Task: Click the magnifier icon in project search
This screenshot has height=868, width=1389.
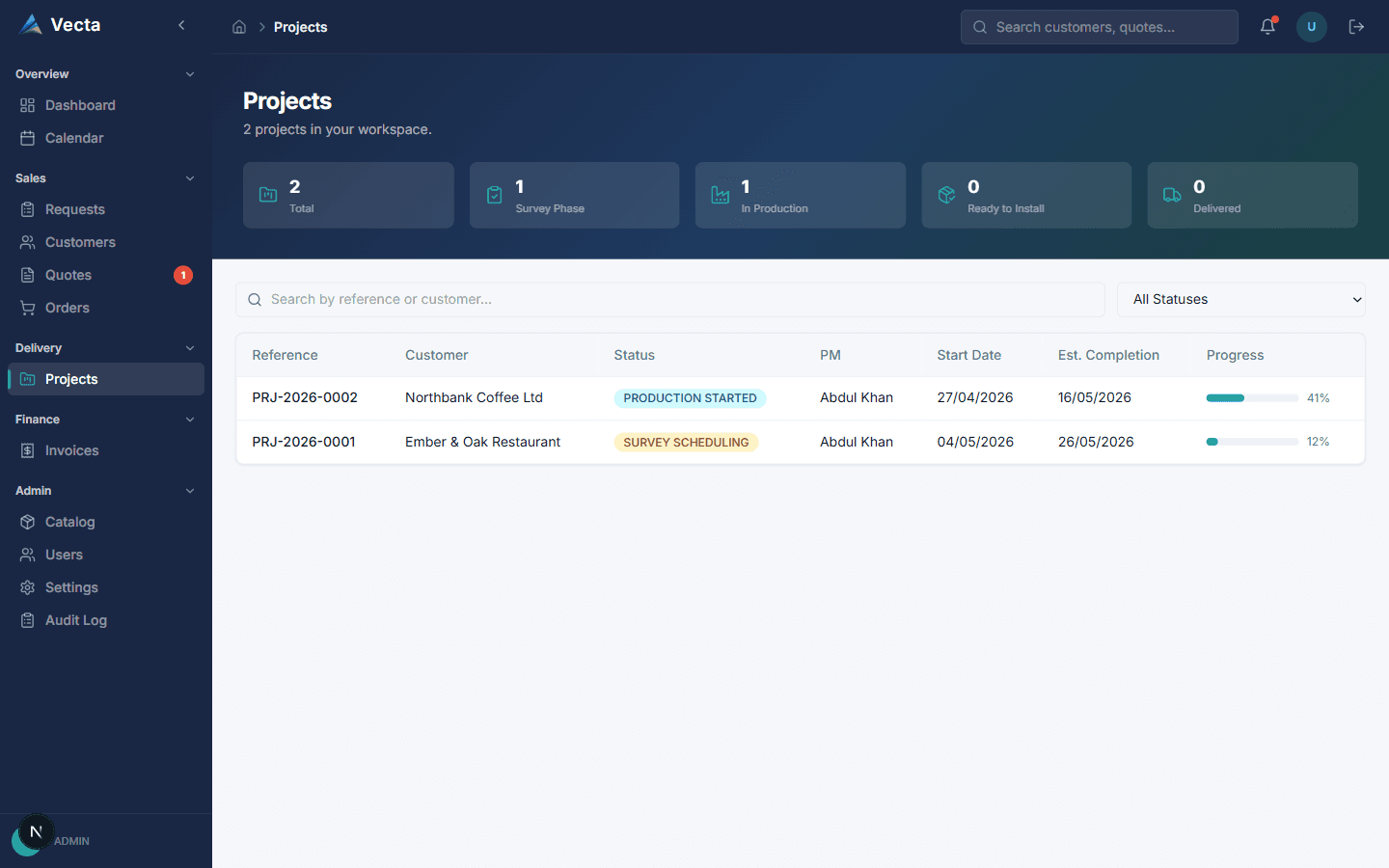Action: coord(255,300)
